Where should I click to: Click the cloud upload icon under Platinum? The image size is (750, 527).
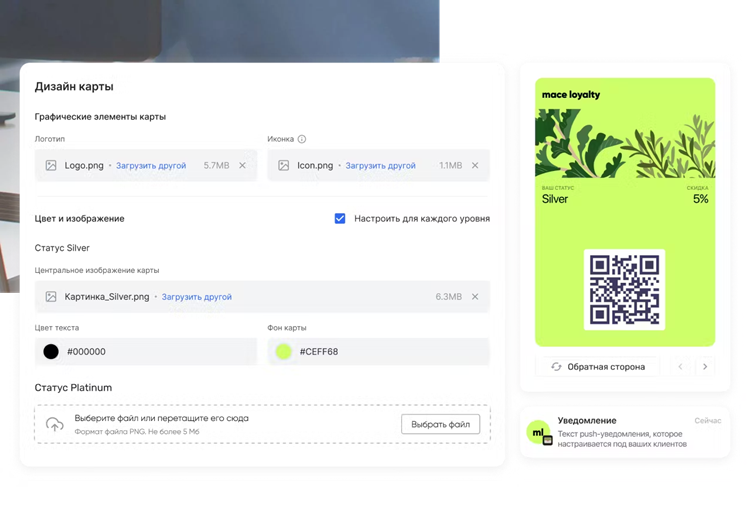click(55, 425)
